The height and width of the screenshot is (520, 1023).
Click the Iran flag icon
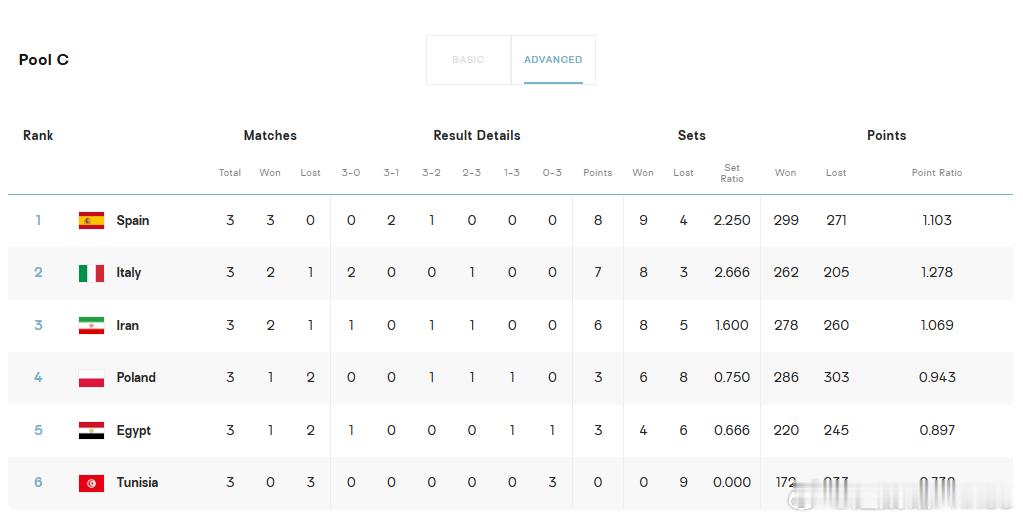point(91,325)
